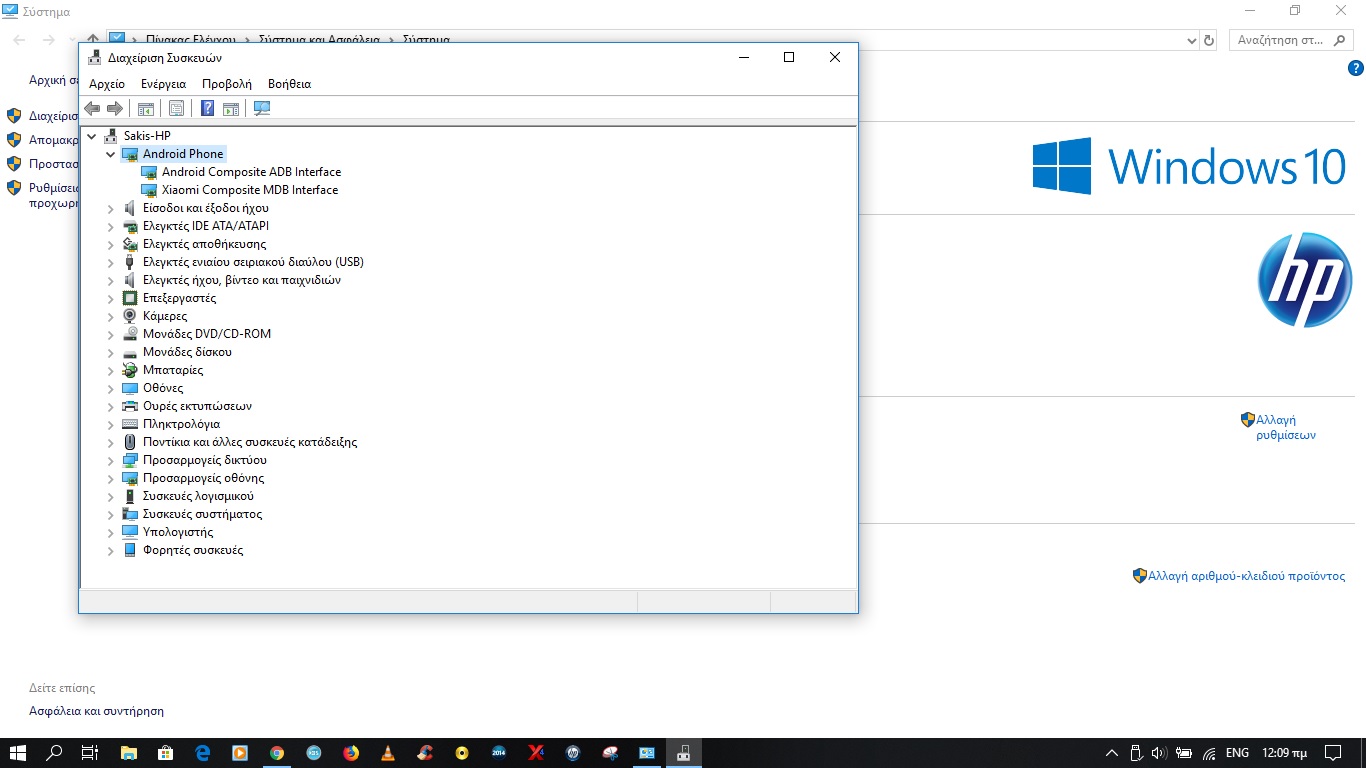Click the Scan for hardware changes toolbar icon
The image size is (1366, 768).
click(x=262, y=109)
